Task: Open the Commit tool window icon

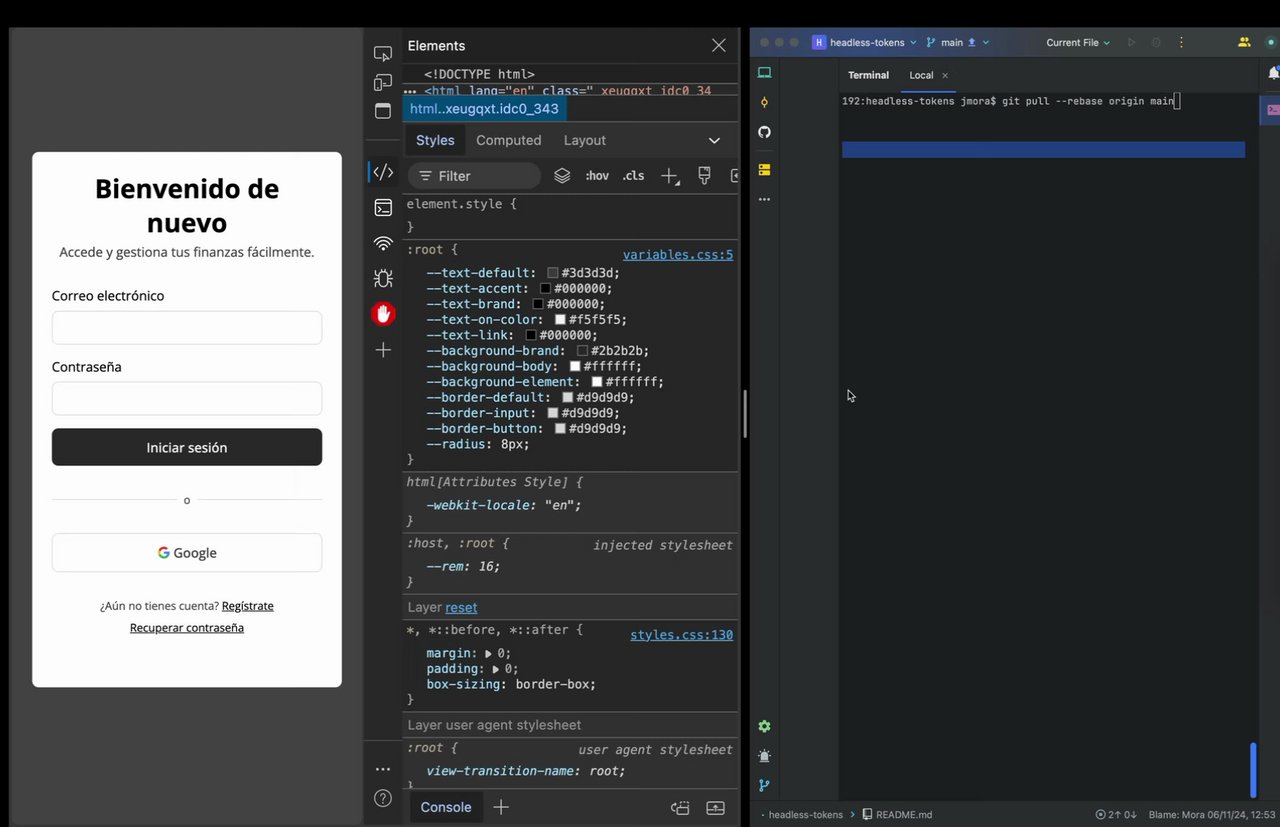Action: click(764, 102)
